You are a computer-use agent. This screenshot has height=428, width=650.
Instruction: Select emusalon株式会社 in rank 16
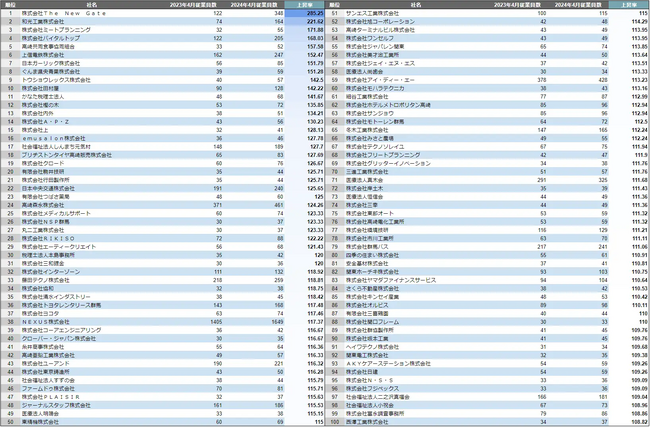[53, 138]
